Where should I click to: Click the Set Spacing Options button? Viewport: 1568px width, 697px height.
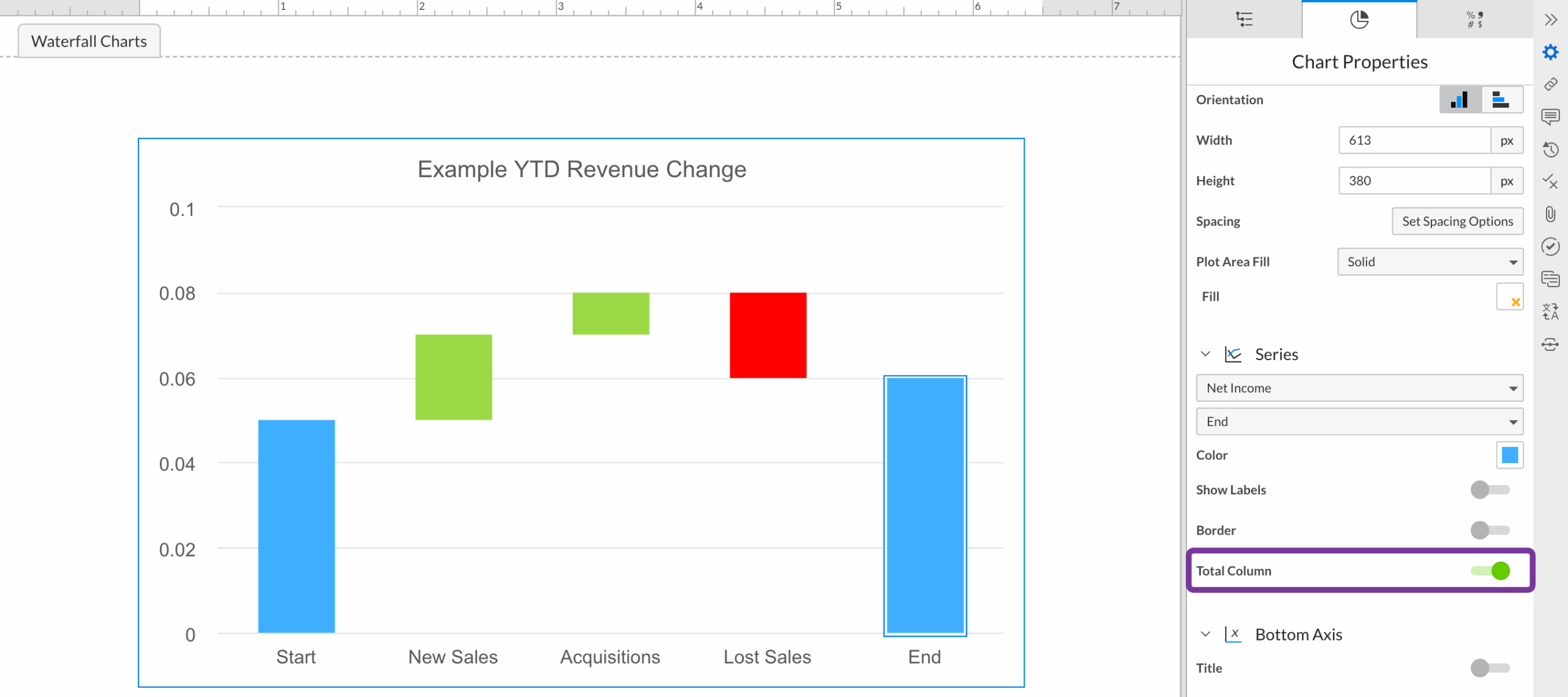1457,222
